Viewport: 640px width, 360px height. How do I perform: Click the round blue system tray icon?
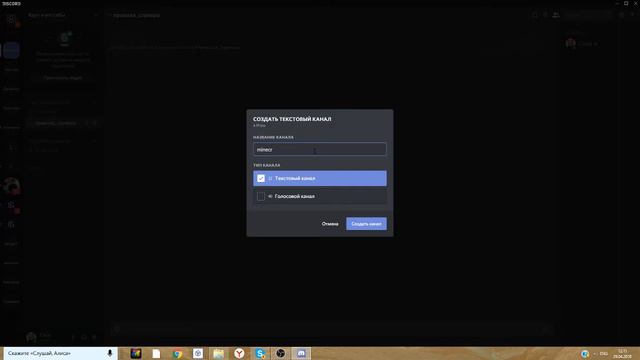[585, 353]
